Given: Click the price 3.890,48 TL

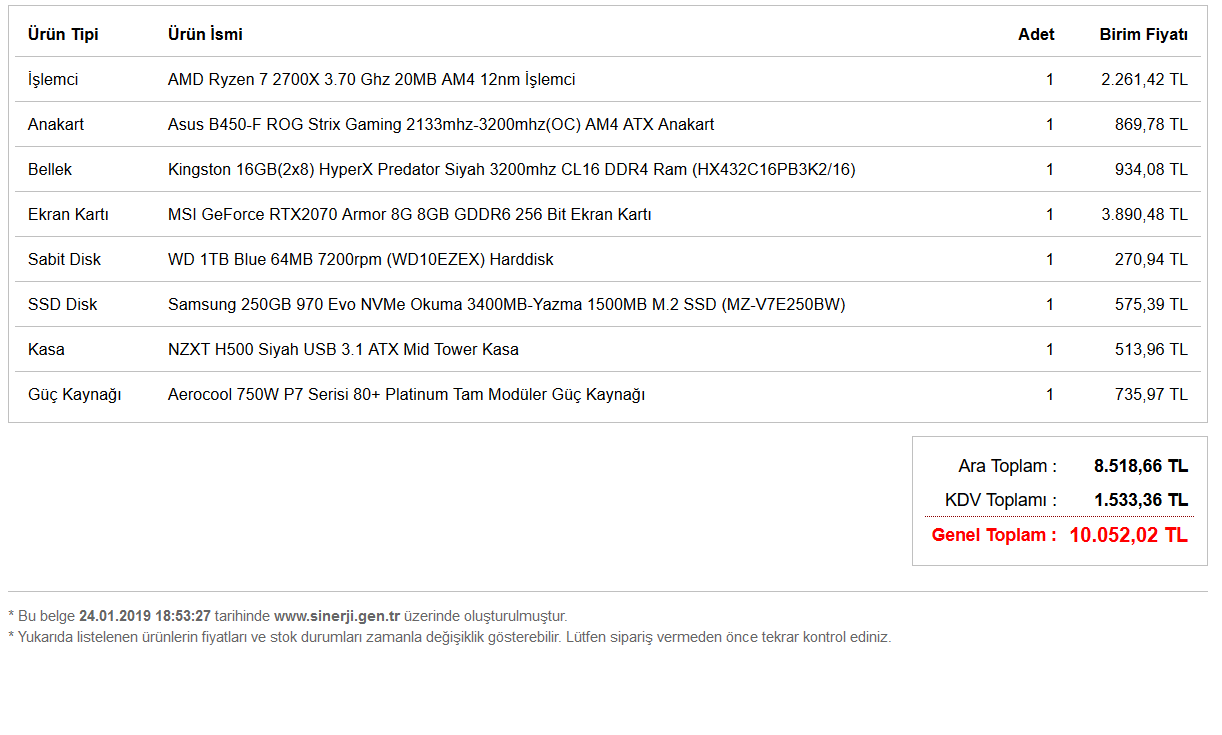Looking at the screenshot, I should point(1145,214).
